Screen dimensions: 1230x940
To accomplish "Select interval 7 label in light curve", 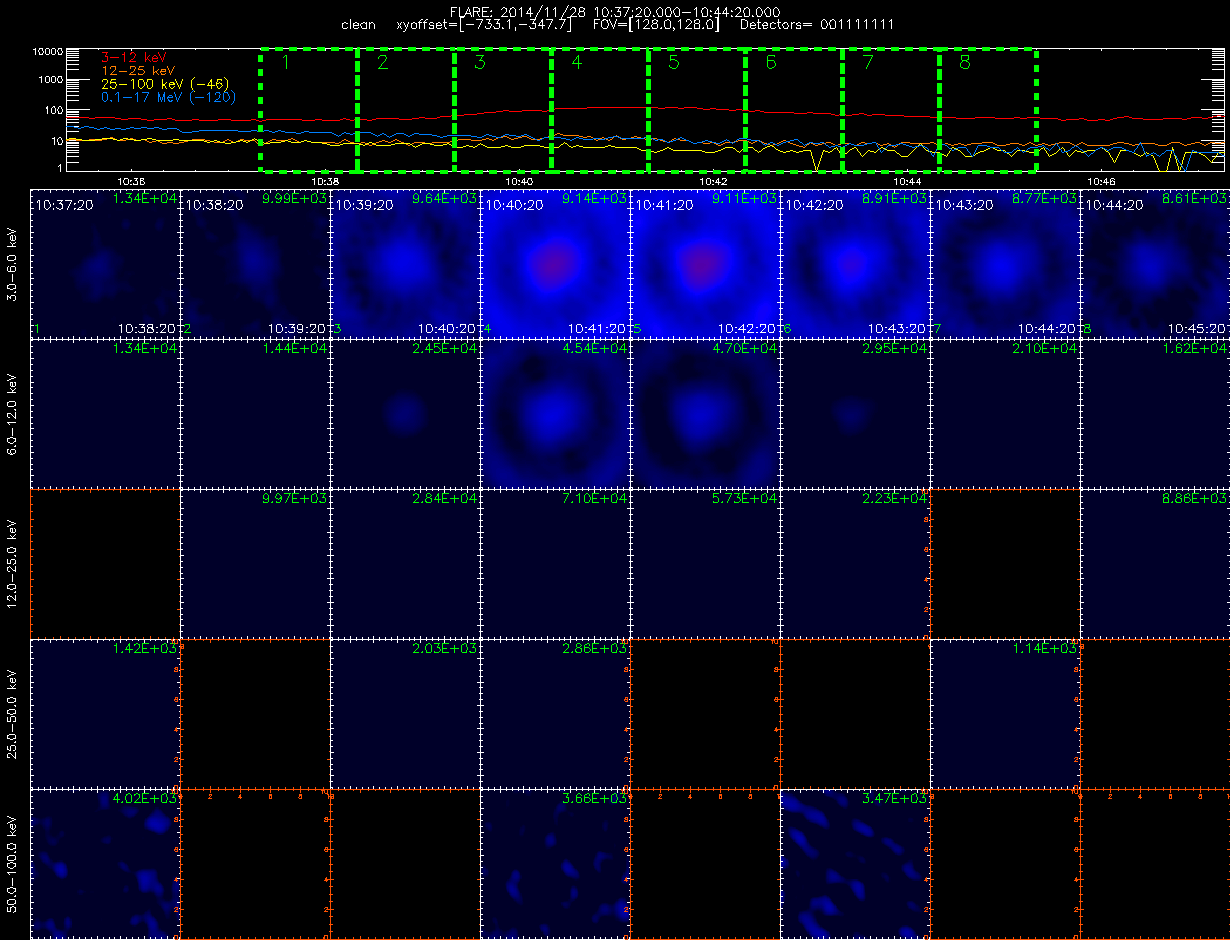I will pyautogui.click(x=867, y=63).
